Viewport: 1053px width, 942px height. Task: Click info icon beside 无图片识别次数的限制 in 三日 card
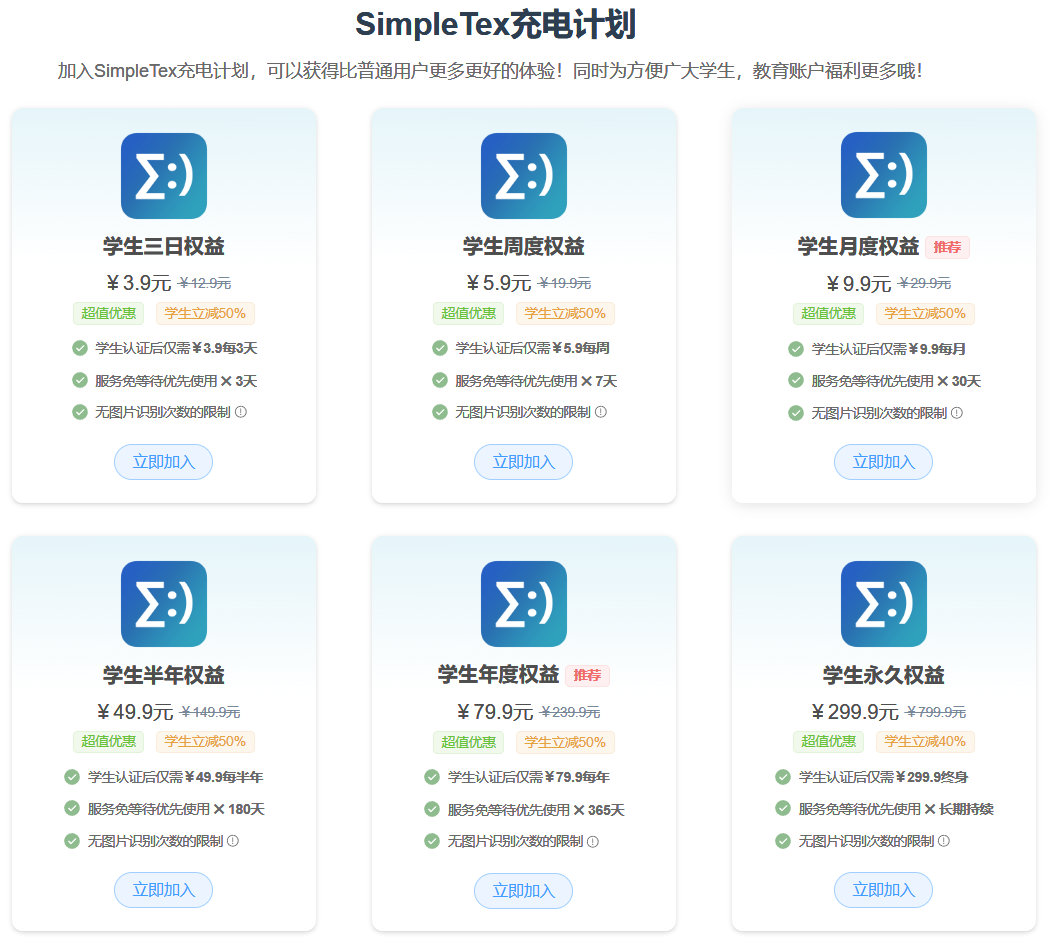(x=241, y=412)
